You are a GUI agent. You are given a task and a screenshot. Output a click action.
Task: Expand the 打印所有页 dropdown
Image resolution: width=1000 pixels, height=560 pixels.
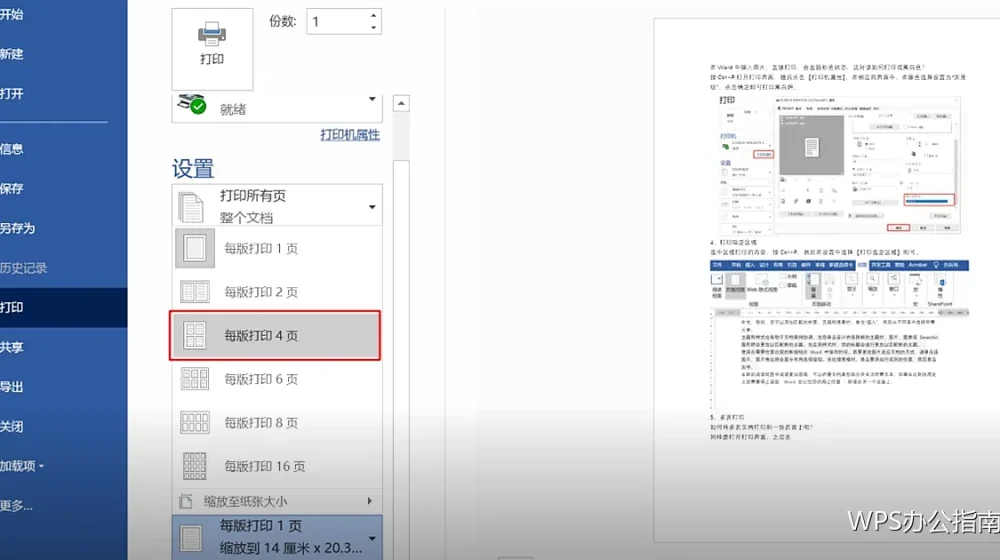pos(277,205)
